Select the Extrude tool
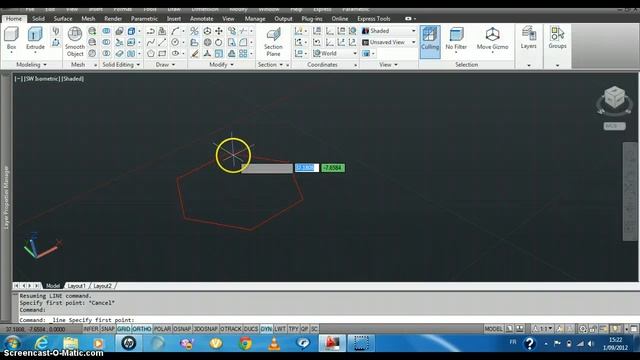Screen dimensions: 640x360 point(35,39)
